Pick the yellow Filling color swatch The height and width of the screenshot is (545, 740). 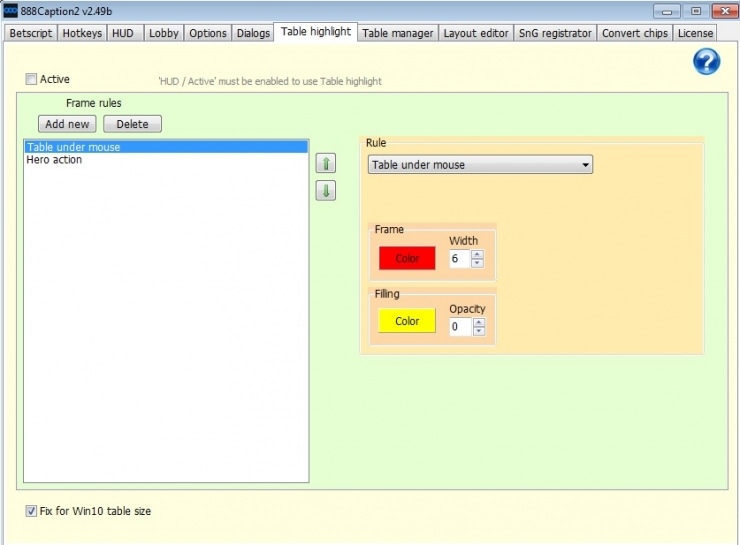pyautogui.click(x=407, y=321)
